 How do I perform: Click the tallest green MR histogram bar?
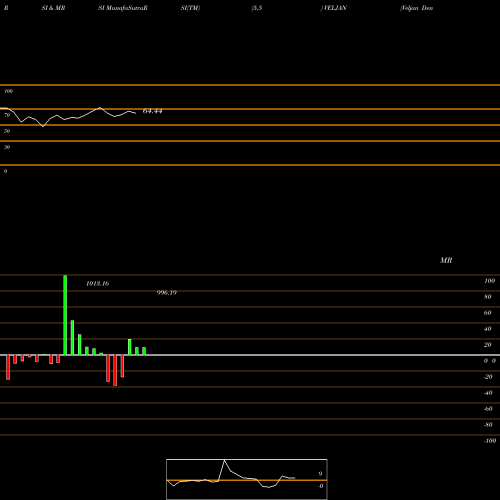click(x=65, y=315)
